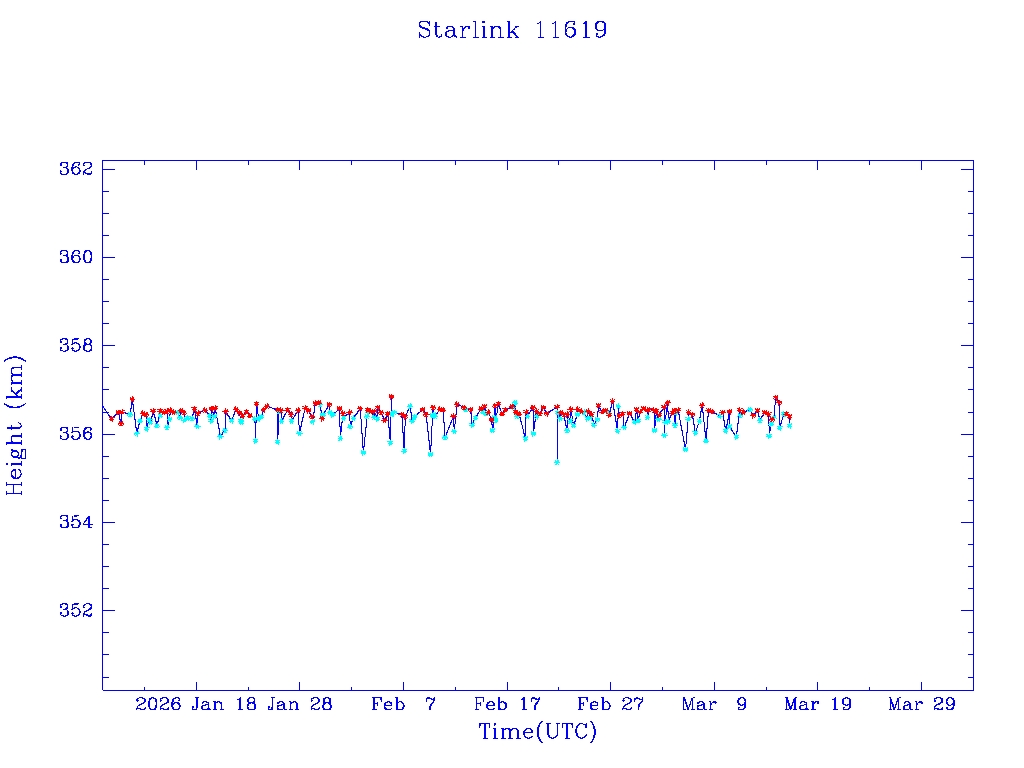1024x768 pixels.
Task: Click the 362 tick label on the height axis
Action: point(76,168)
